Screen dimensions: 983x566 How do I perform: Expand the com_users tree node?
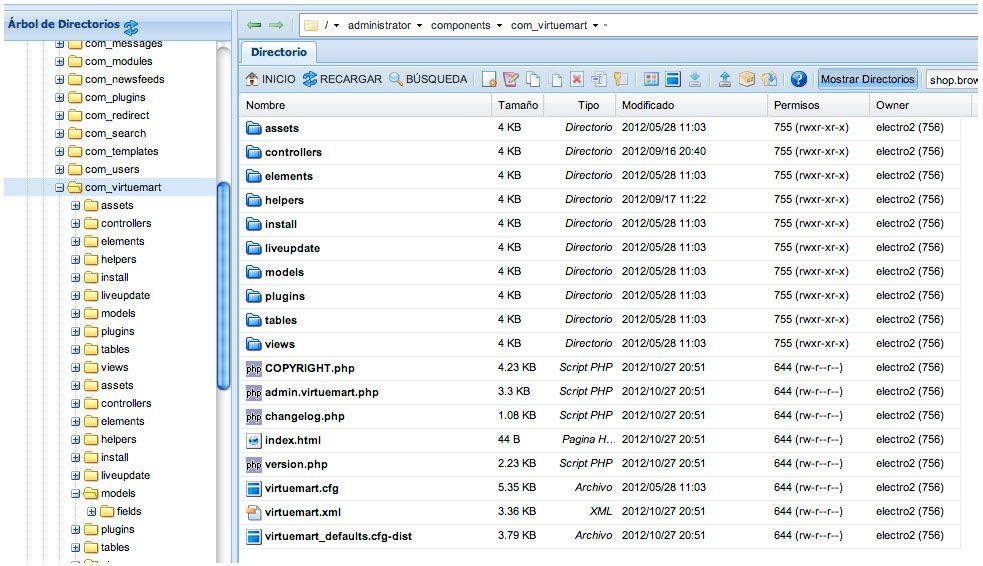[x=60, y=169]
